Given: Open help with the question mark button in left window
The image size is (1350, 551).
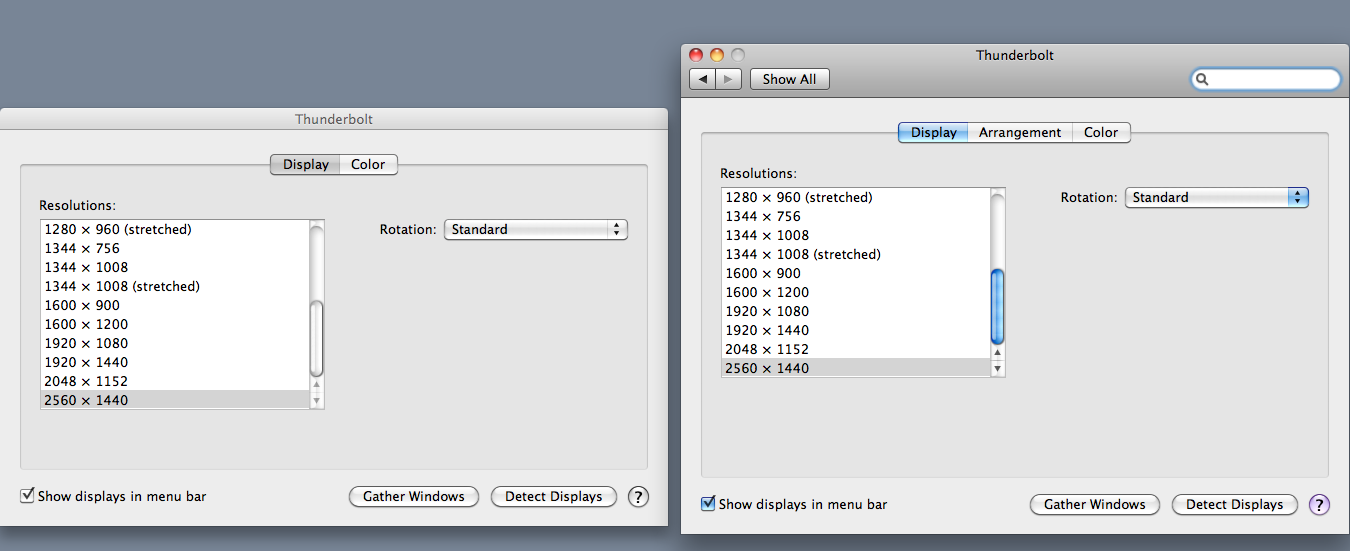Looking at the screenshot, I should pos(638,497).
